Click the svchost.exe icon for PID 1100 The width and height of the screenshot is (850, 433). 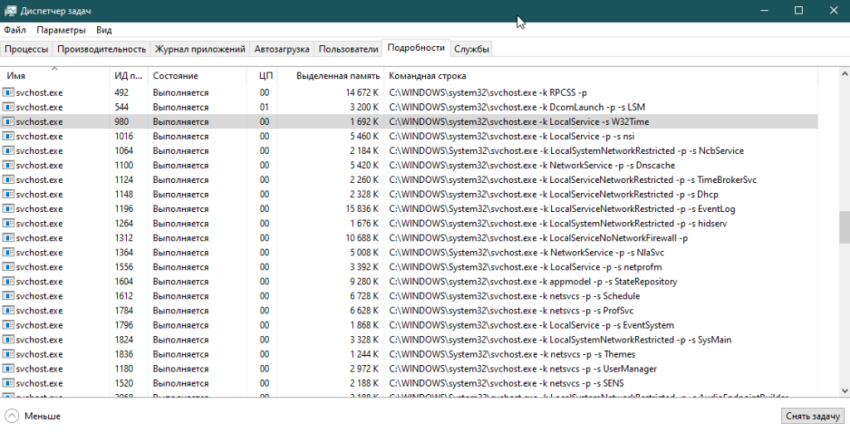[x=8, y=165]
